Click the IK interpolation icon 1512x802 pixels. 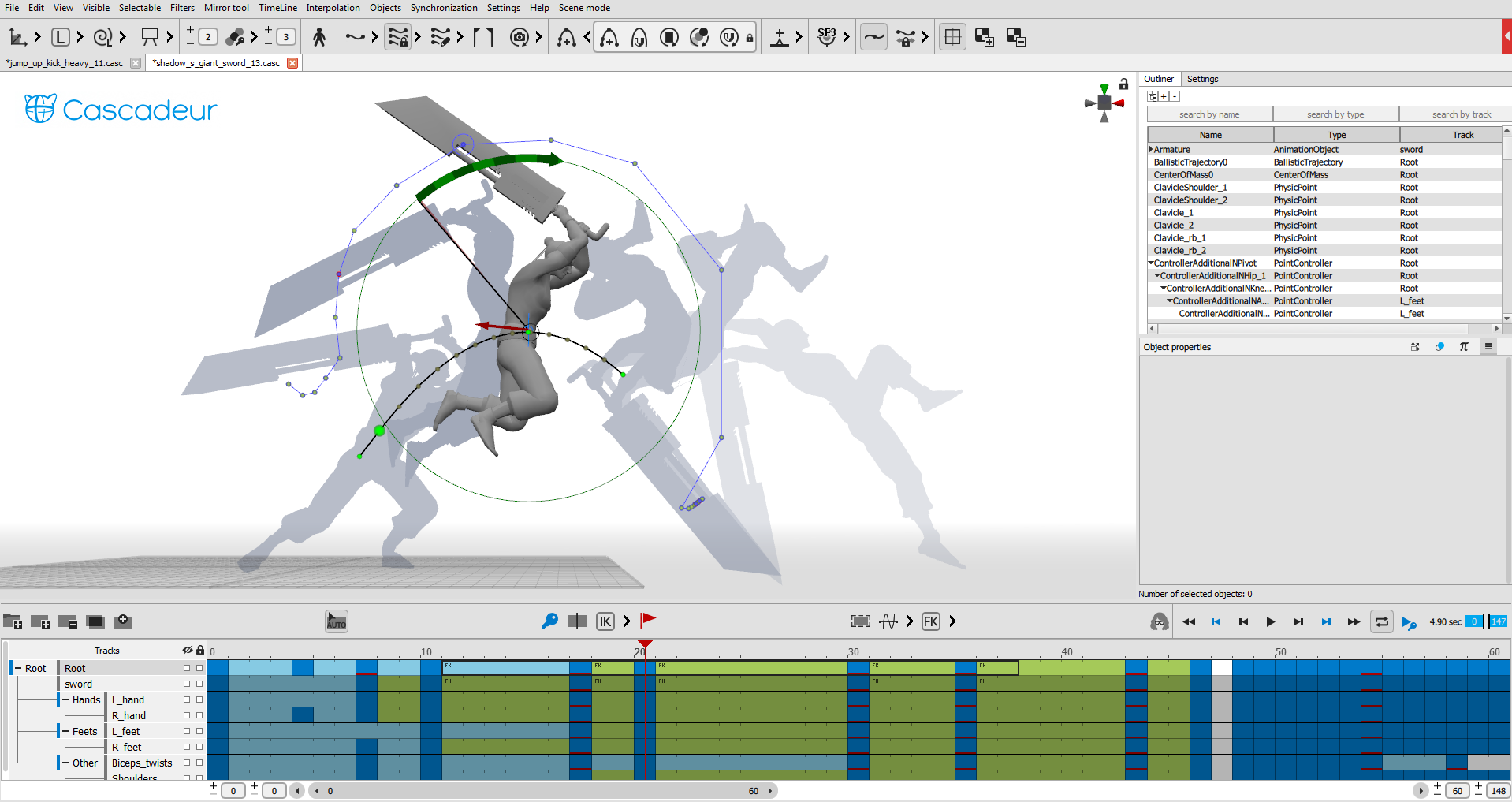point(605,621)
